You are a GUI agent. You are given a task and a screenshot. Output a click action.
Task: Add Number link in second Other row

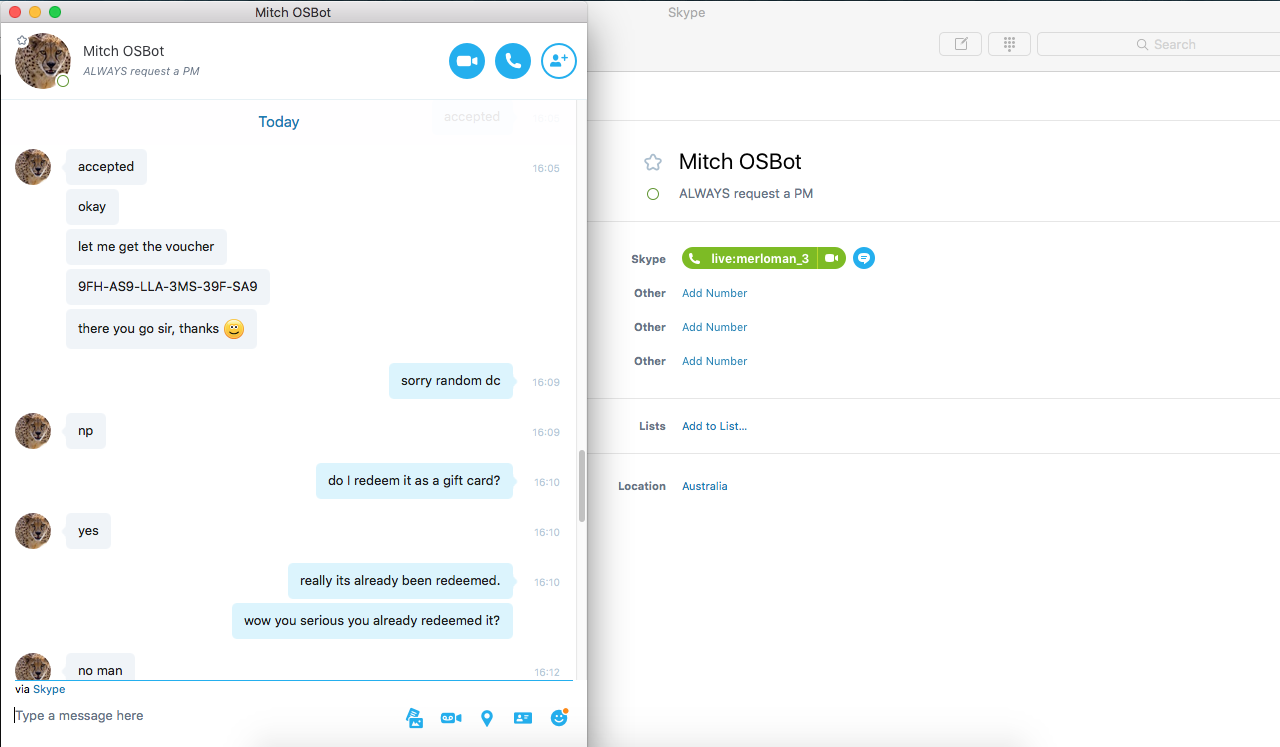click(714, 327)
